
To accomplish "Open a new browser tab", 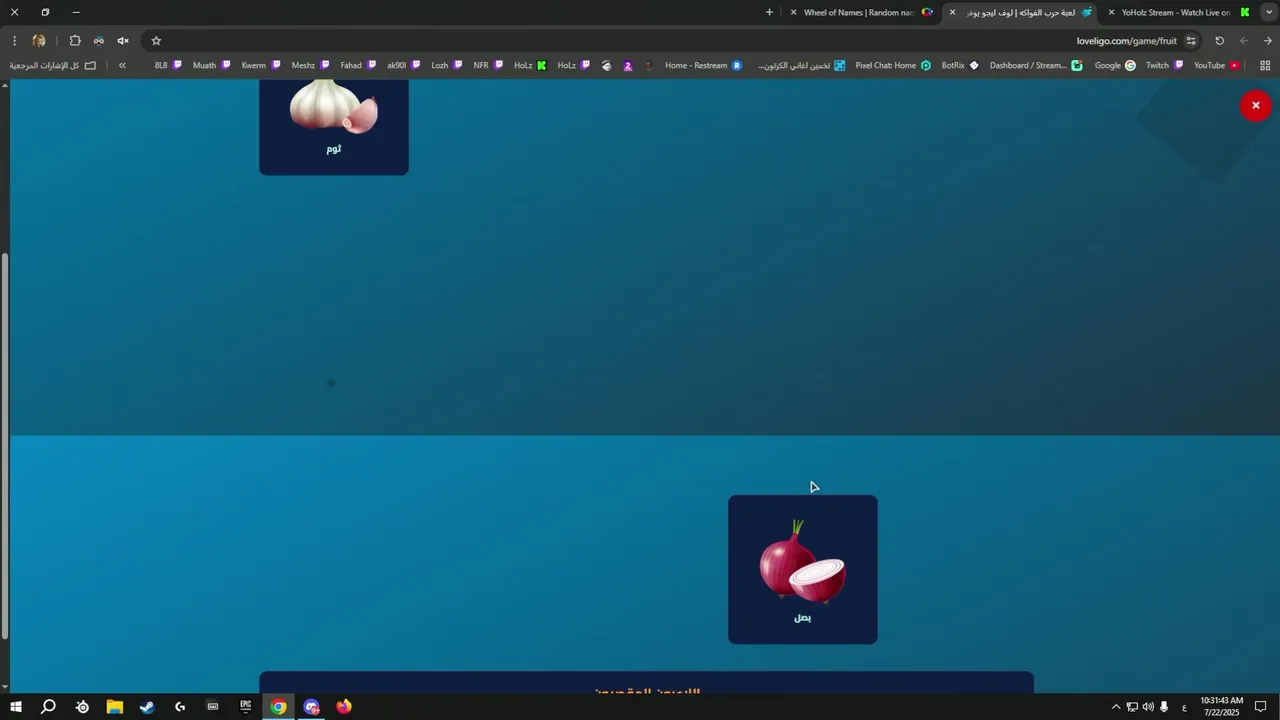I will point(769,12).
